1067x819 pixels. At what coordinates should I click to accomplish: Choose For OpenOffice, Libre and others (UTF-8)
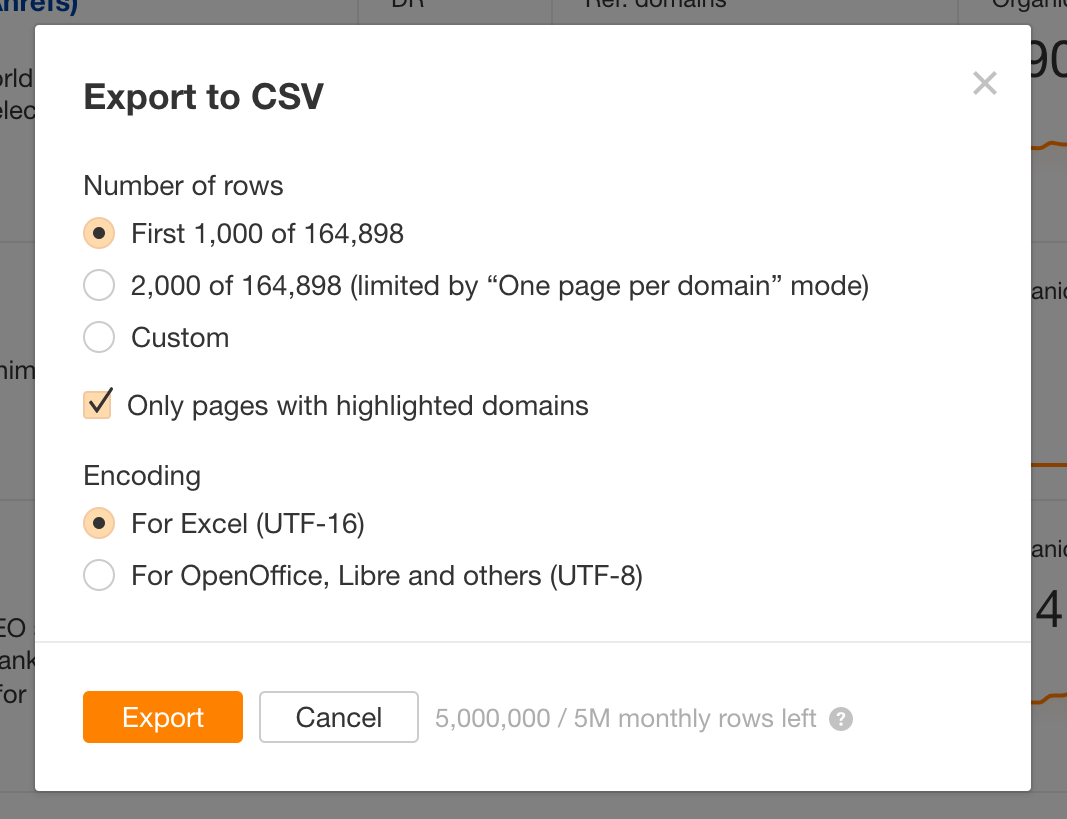99,576
